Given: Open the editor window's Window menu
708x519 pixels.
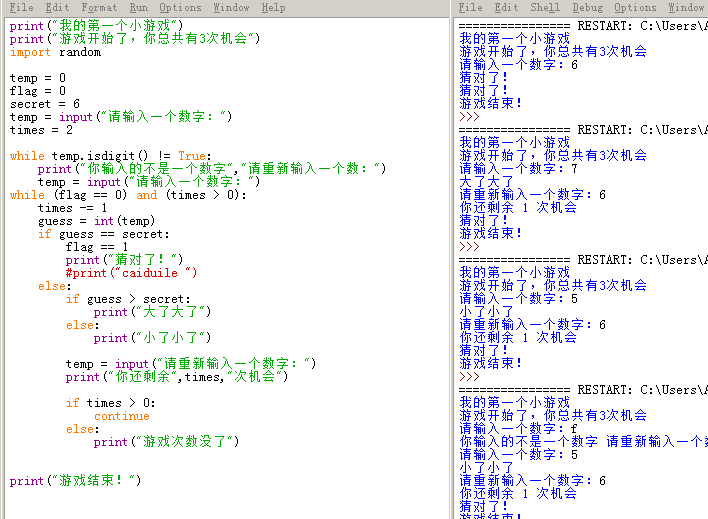Looking at the screenshot, I should (232, 8).
